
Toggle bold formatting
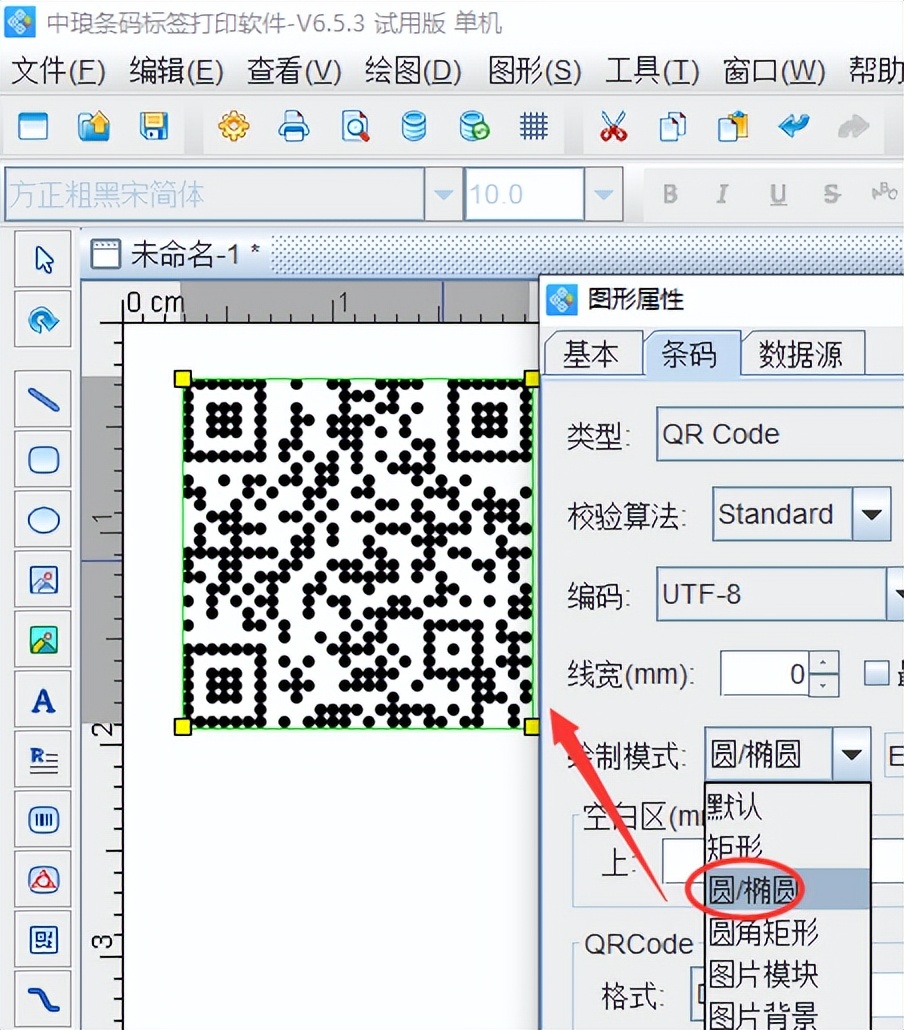point(670,194)
